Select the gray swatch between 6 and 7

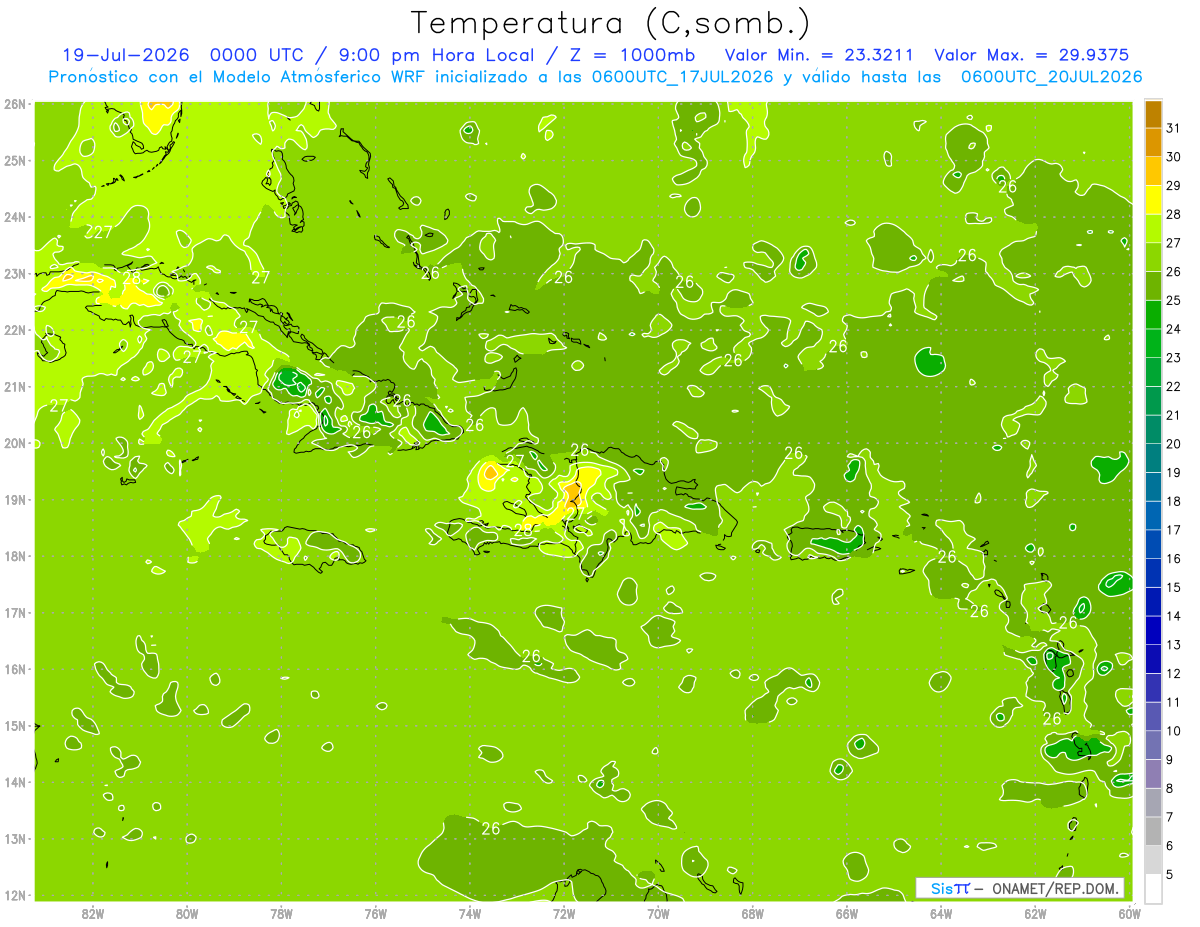pos(1153,831)
